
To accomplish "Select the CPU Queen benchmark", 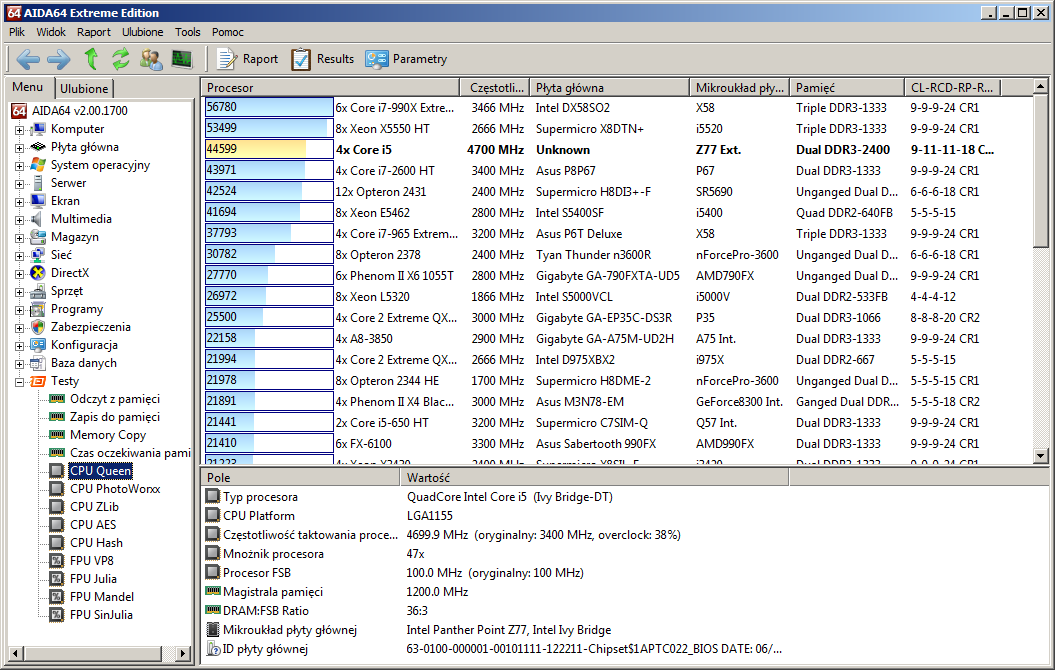I will 100,471.
